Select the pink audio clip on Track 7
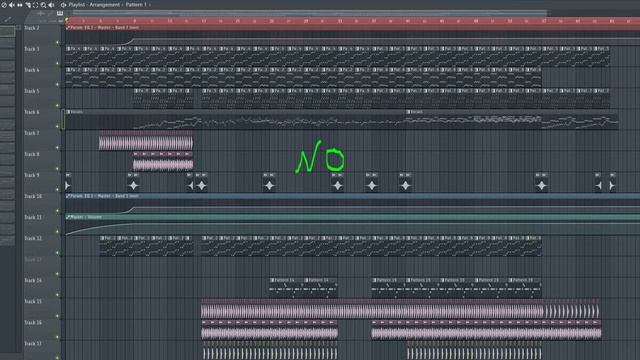The width and height of the screenshot is (640, 360). 146,141
